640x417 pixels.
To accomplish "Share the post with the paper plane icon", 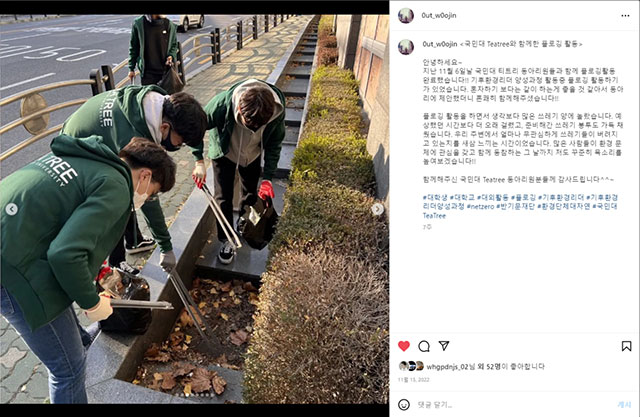I will pos(444,346).
